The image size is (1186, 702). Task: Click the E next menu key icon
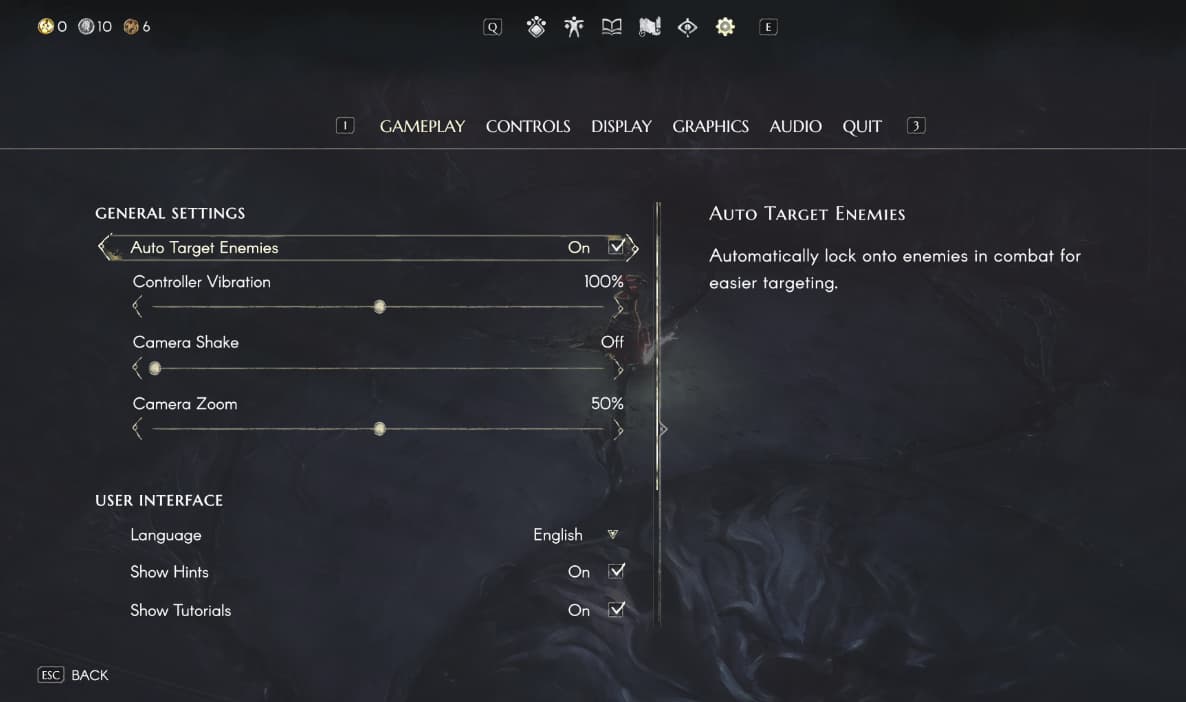[x=768, y=27]
